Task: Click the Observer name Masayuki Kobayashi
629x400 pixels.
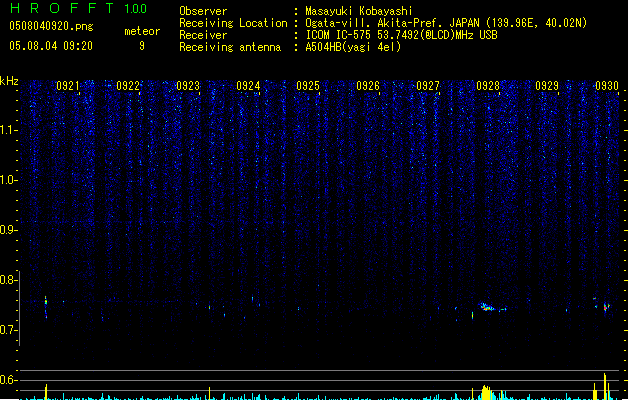Action: point(359,11)
